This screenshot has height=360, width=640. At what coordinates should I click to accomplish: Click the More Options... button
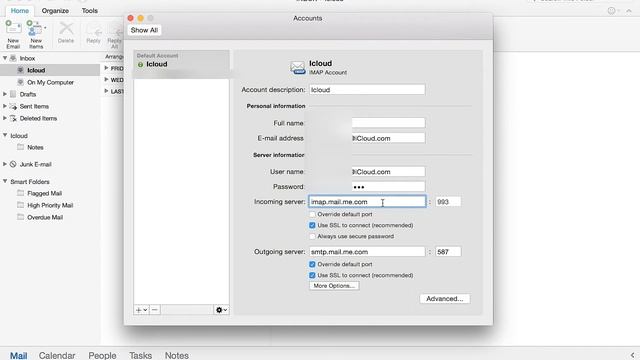click(x=334, y=286)
